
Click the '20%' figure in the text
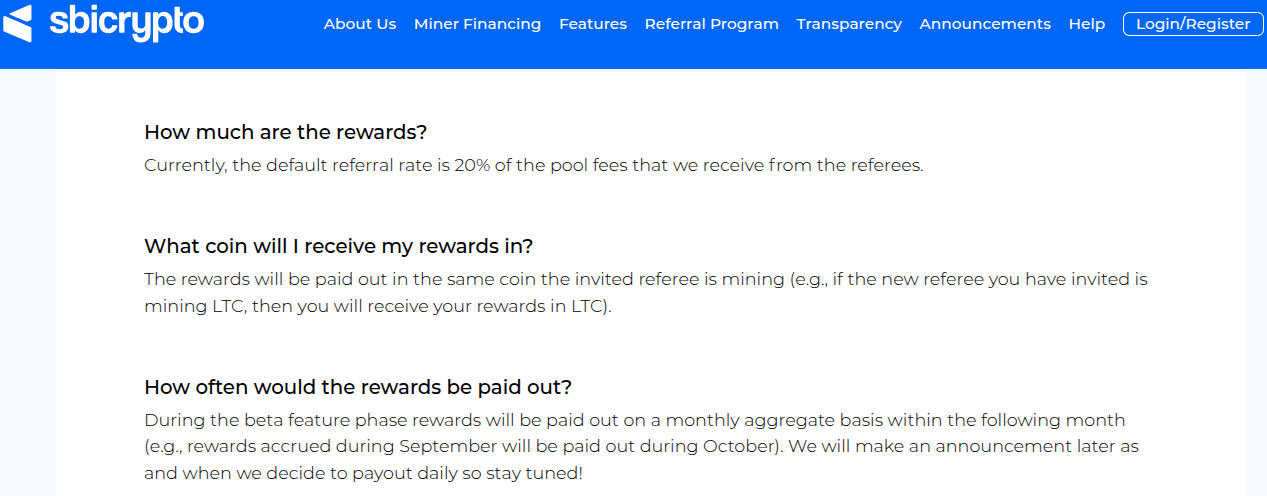(x=470, y=165)
